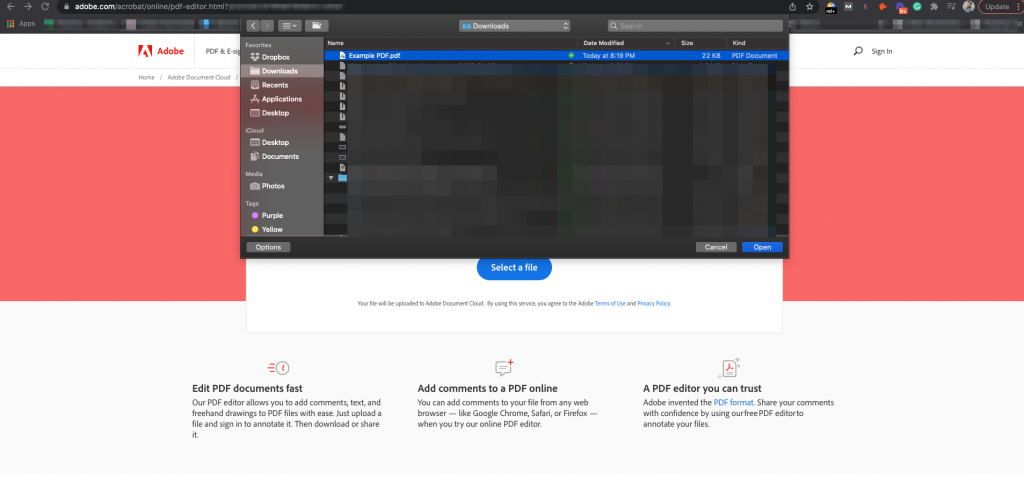
Task: Open the PDF & E-signatures menu
Action: pyautogui.click(x=223, y=51)
